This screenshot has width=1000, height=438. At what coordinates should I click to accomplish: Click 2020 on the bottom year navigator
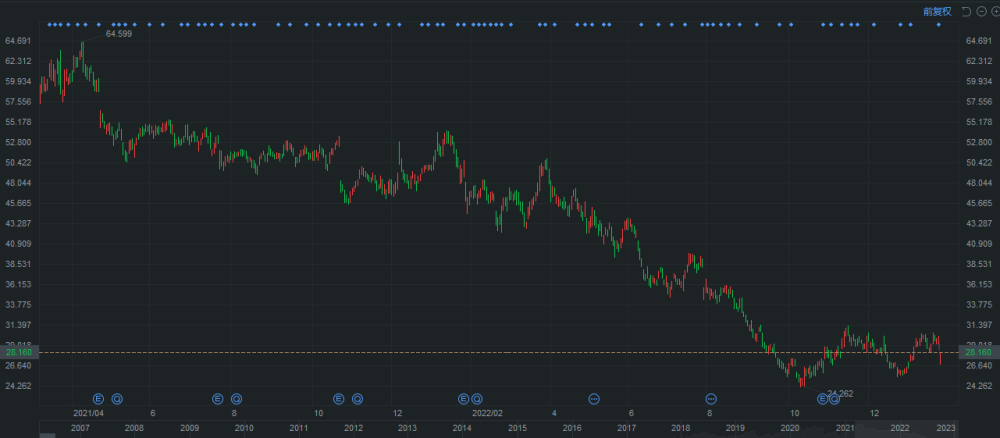pyautogui.click(x=790, y=428)
